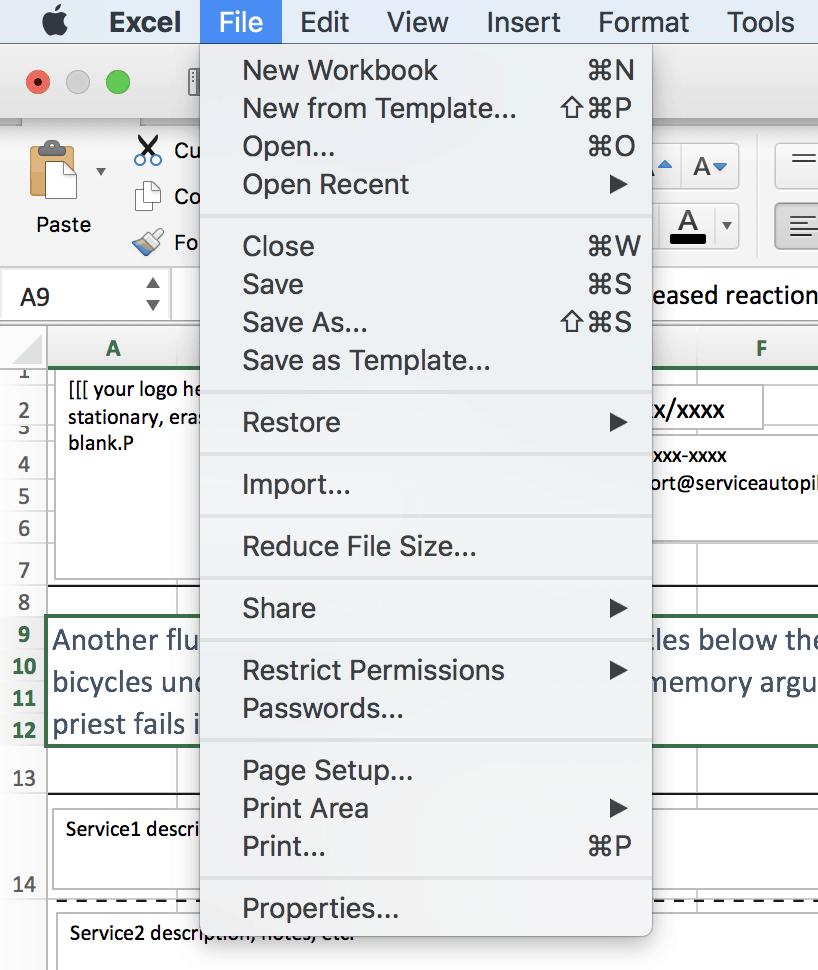Open the View menu

[418, 22]
